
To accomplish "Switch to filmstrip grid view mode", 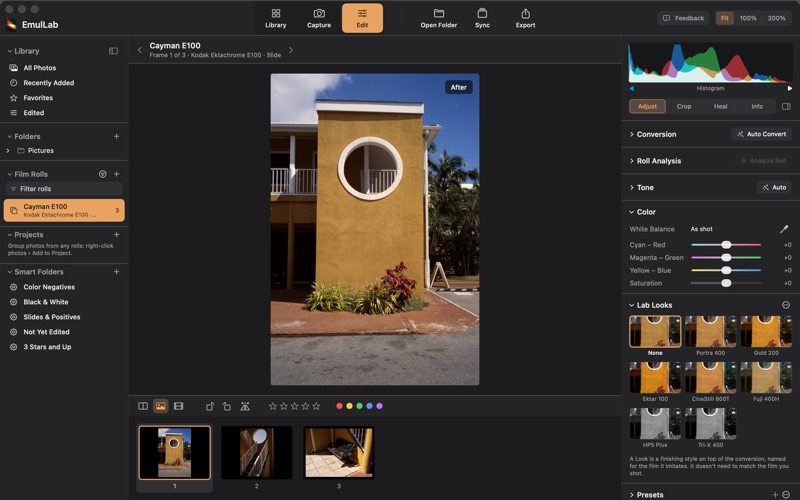I will tap(179, 406).
